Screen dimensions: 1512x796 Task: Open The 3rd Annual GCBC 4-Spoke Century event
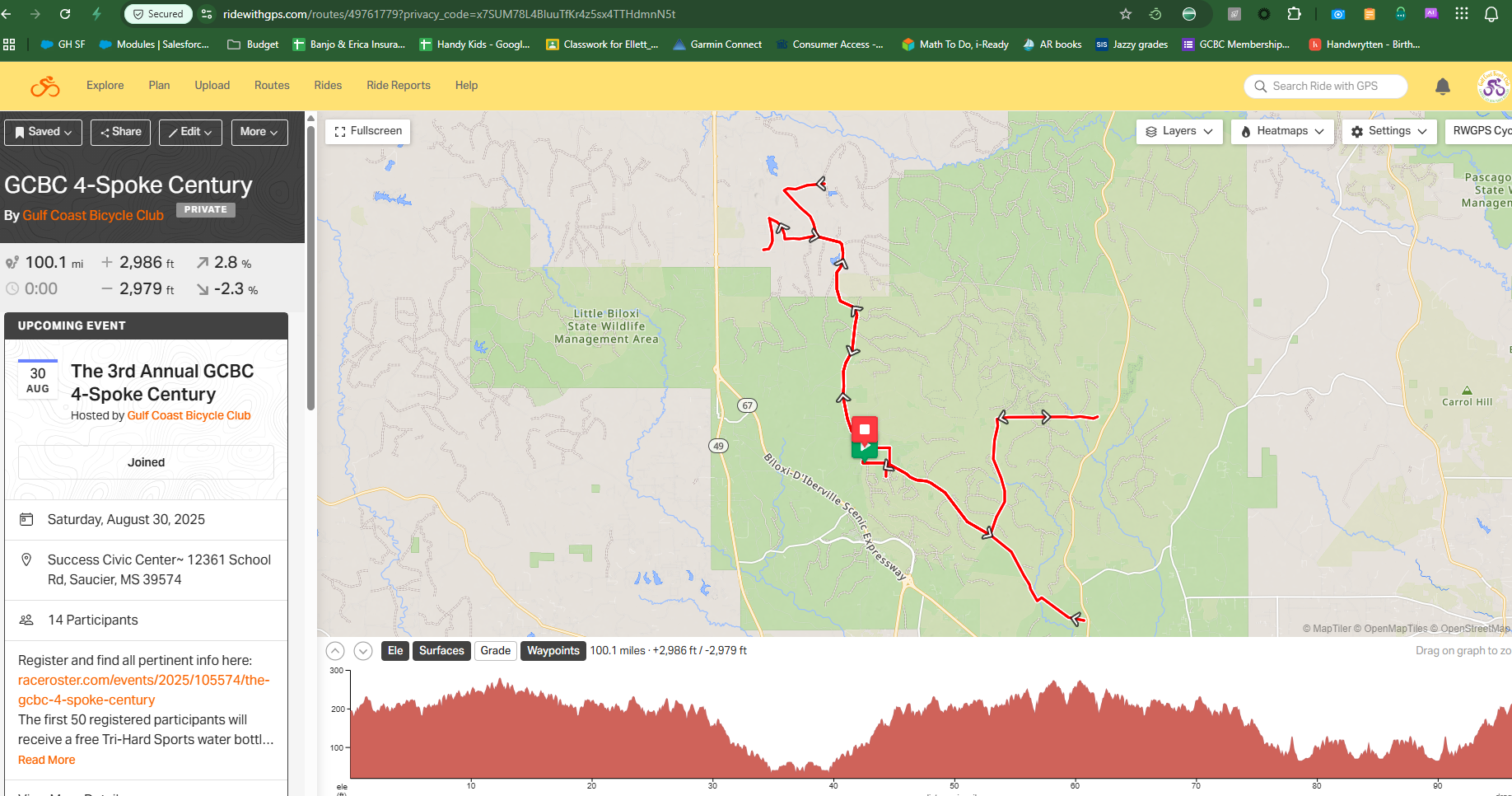(162, 382)
